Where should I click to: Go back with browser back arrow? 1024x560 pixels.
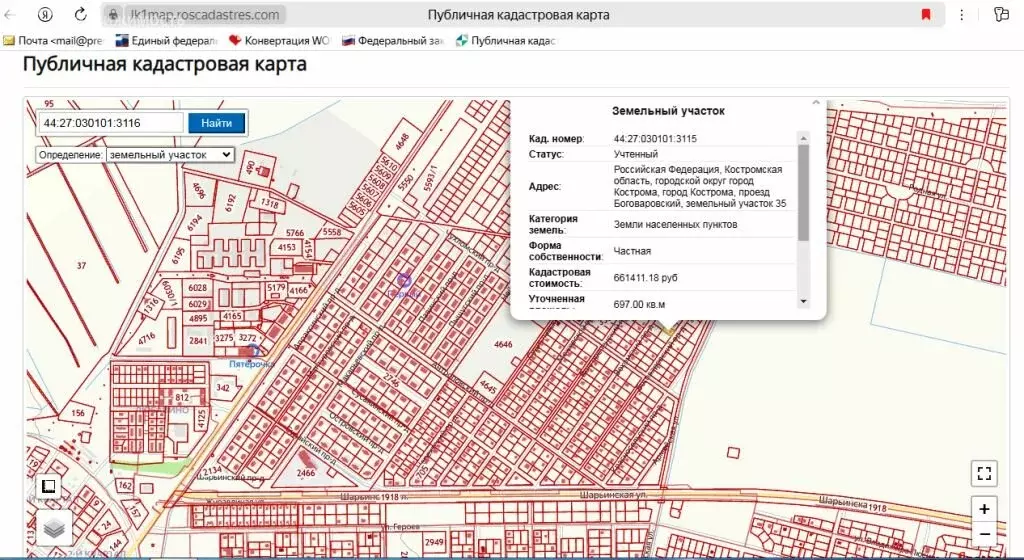click(12, 15)
